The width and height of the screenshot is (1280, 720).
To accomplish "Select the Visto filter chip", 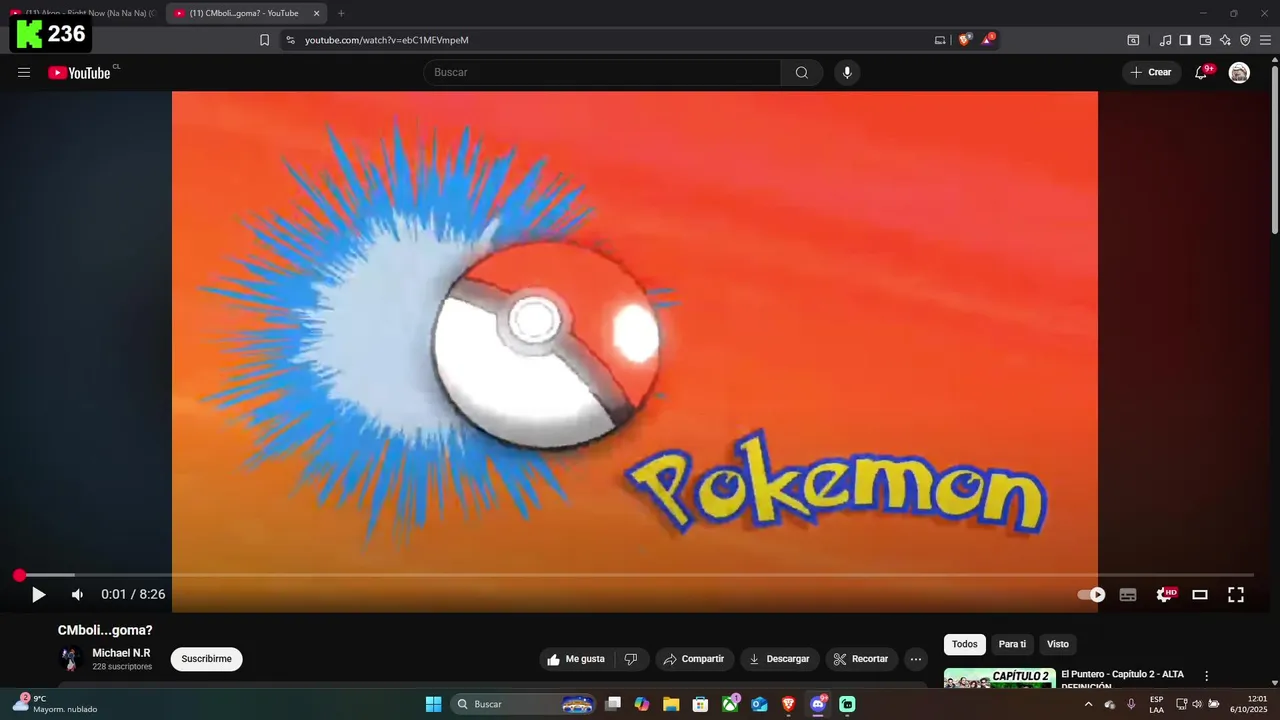I will [x=1058, y=644].
